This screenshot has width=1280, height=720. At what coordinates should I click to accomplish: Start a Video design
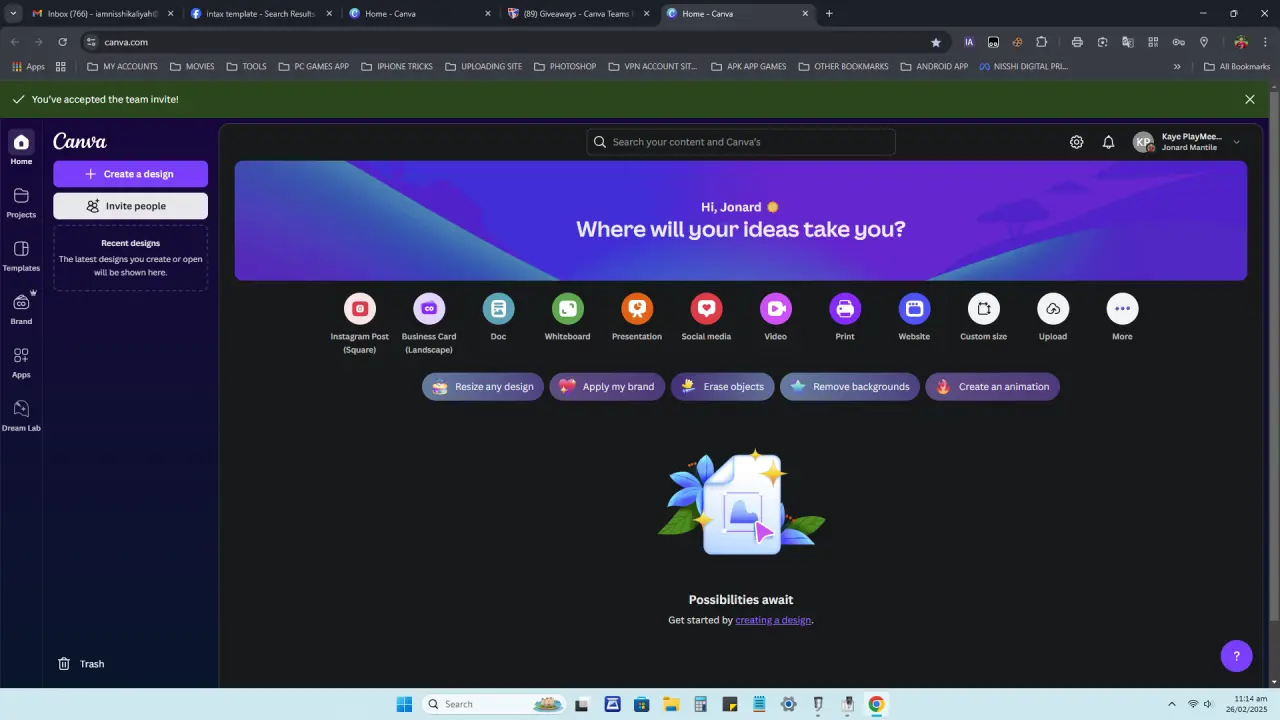tap(776, 309)
